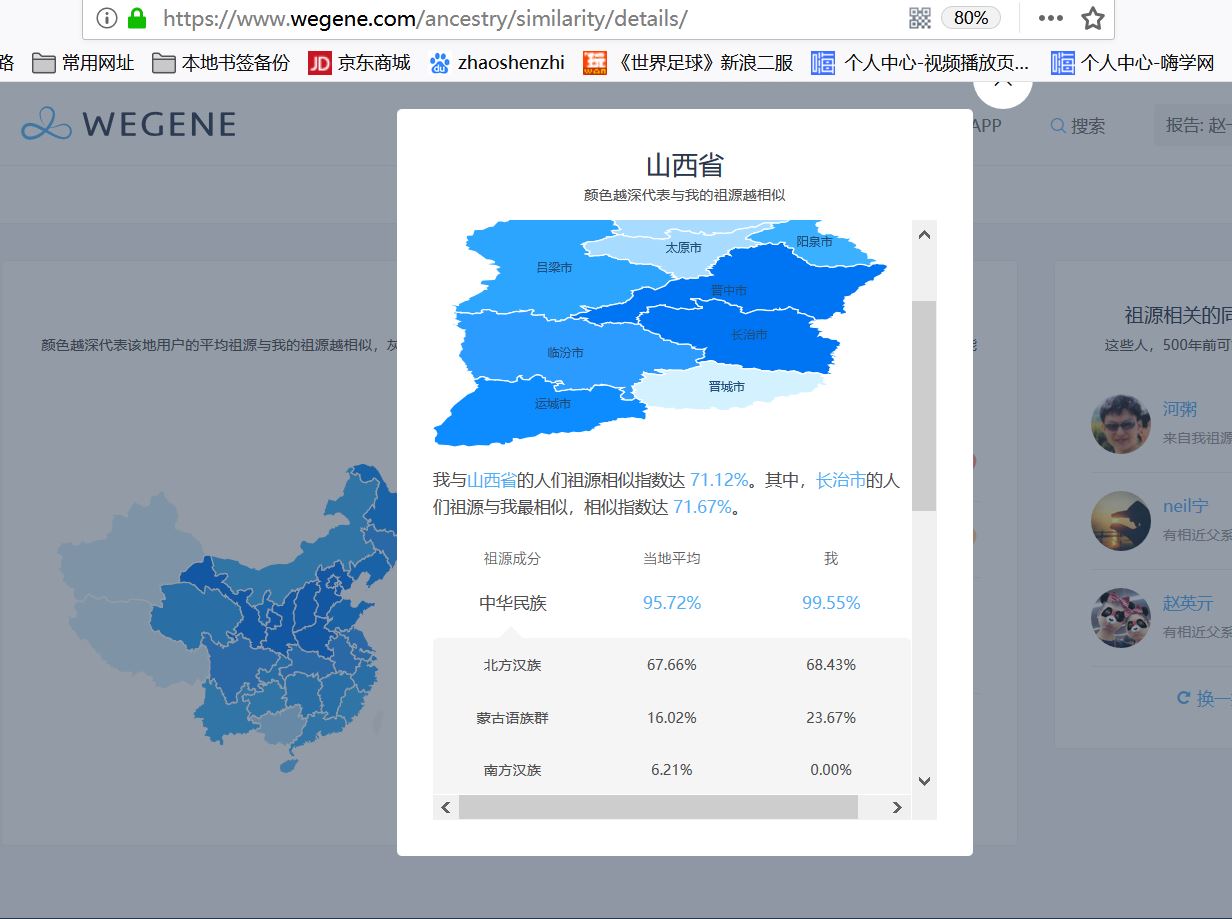Click the 71.67% similarity index value
The height and width of the screenshot is (919, 1232).
[x=702, y=507]
